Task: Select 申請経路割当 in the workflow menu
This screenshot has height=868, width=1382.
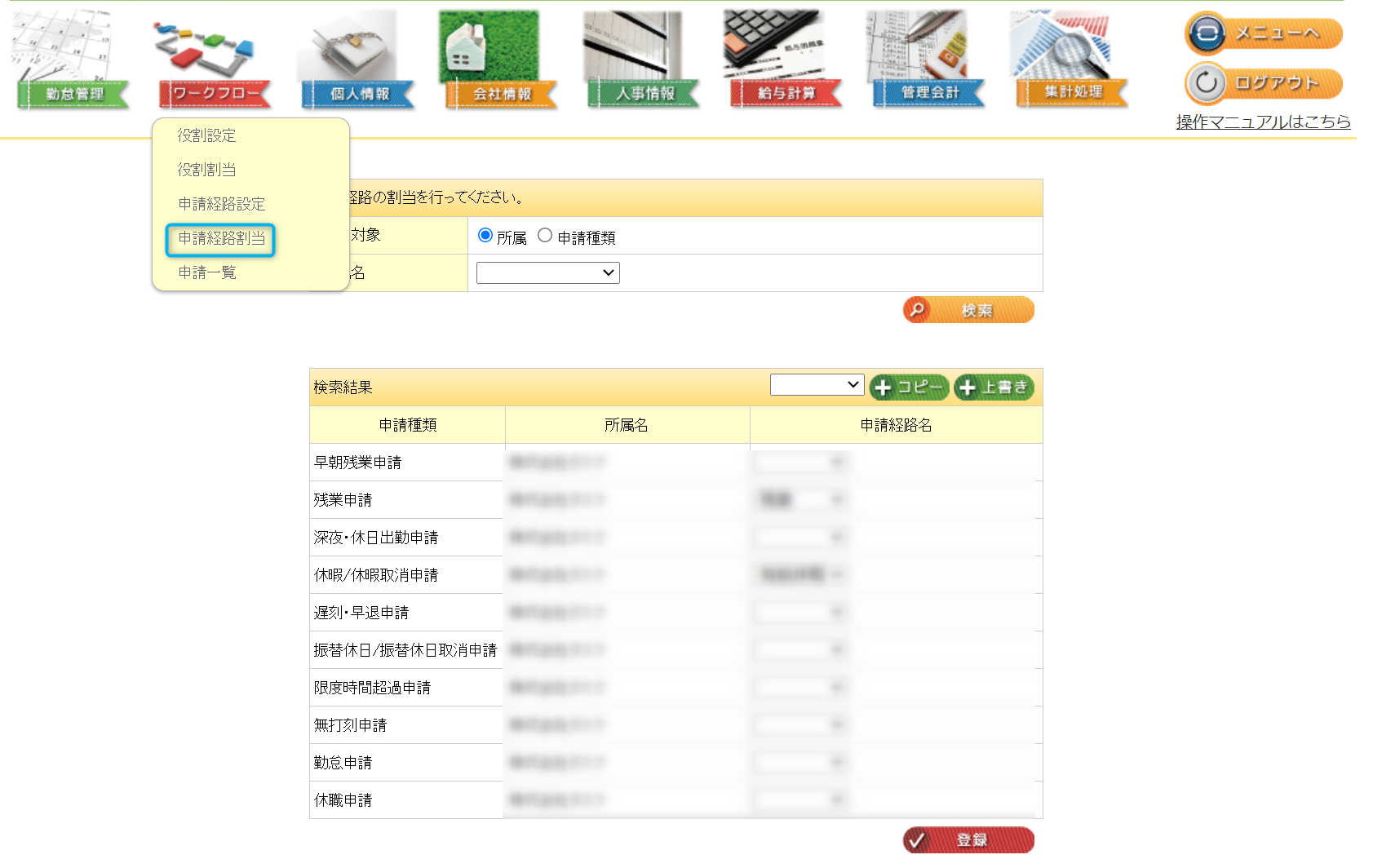Action: [x=221, y=239]
